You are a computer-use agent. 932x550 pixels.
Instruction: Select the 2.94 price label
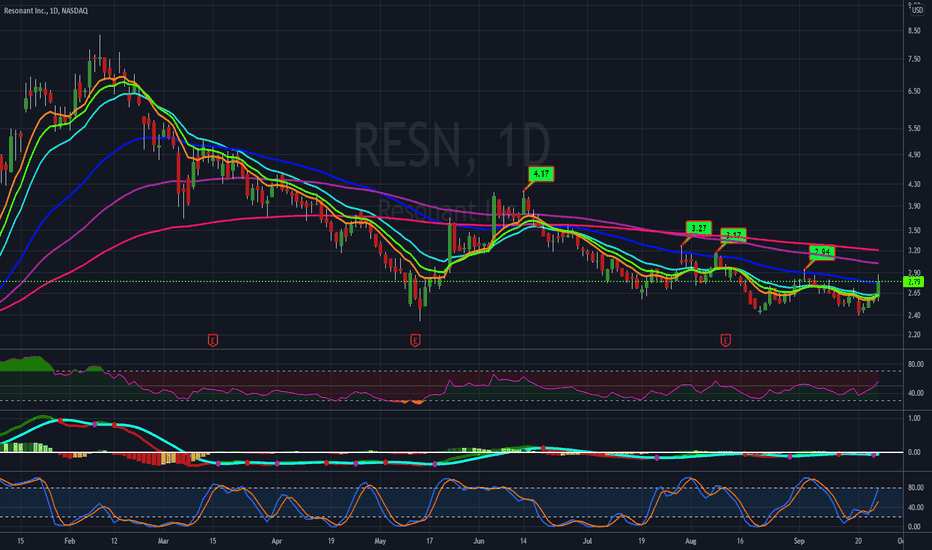click(x=822, y=252)
